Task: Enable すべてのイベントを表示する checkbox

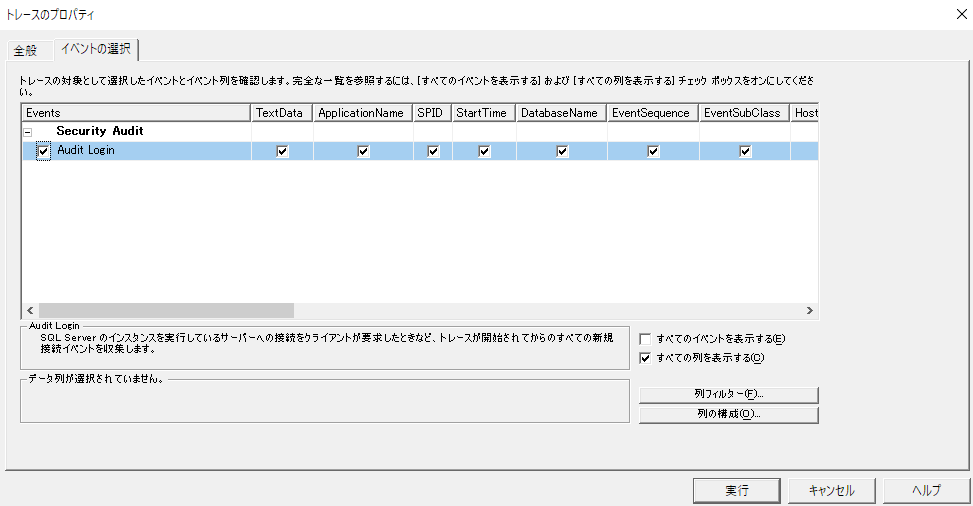Action: coord(645,339)
